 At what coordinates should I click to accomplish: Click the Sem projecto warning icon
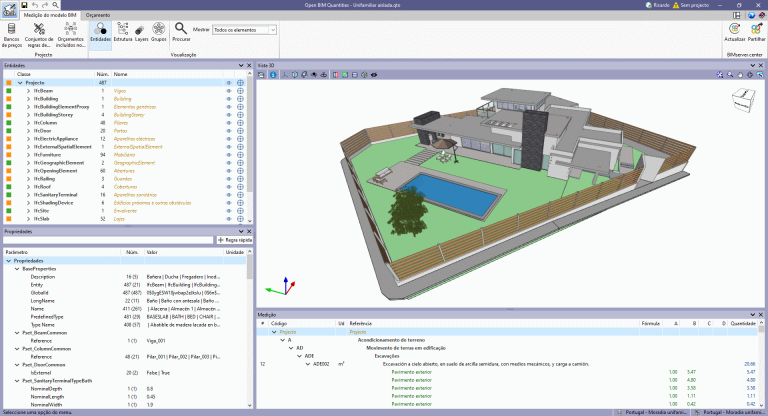coord(676,5)
